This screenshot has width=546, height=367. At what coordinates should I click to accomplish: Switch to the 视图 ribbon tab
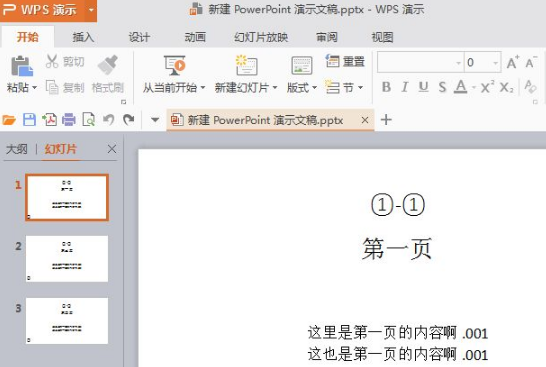coord(382,37)
